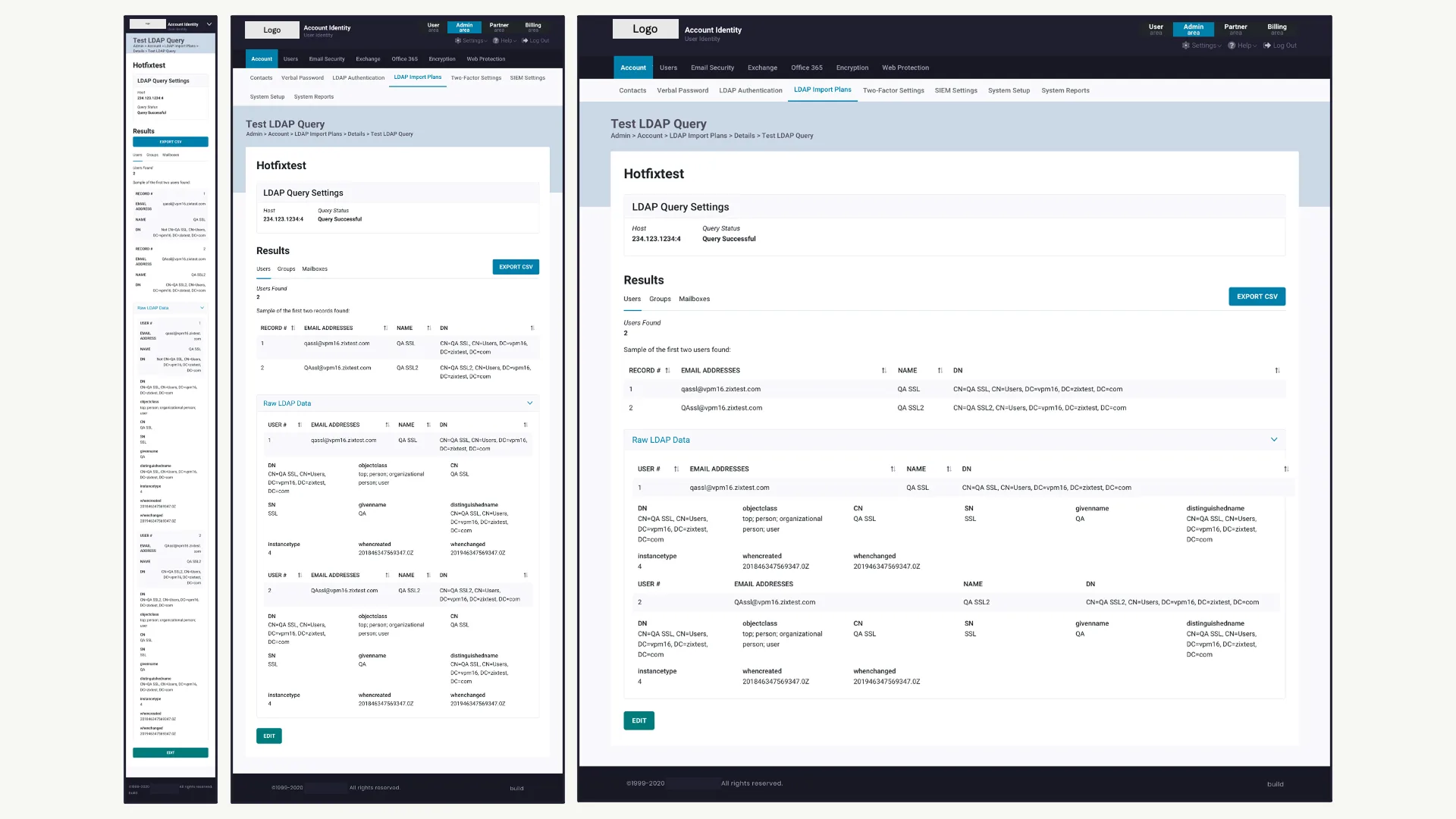Open Web Protection tab in desktop navigation
This screenshot has width=1456, height=819.
click(x=905, y=67)
